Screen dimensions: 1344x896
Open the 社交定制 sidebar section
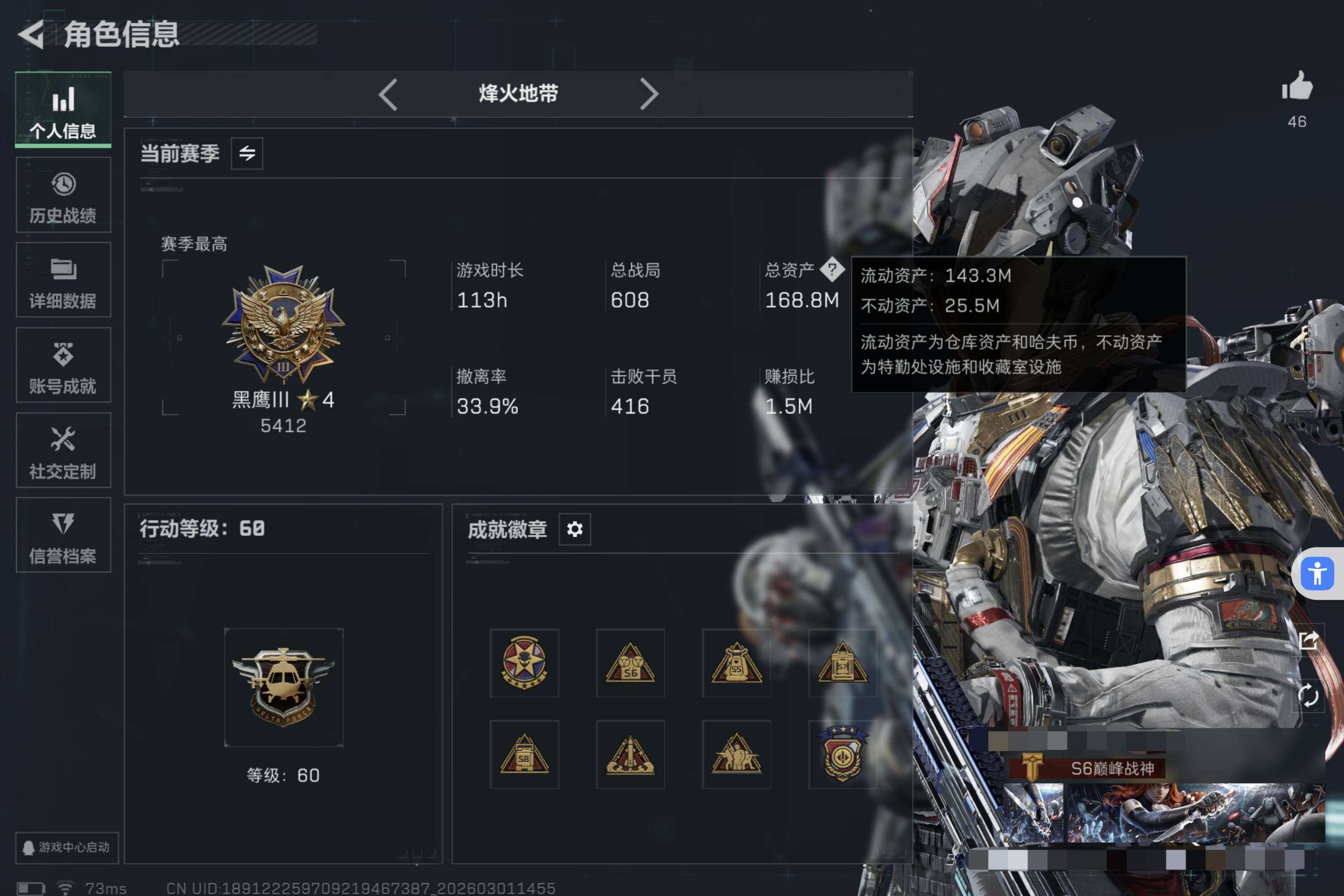pyautogui.click(x=63, y=450)
